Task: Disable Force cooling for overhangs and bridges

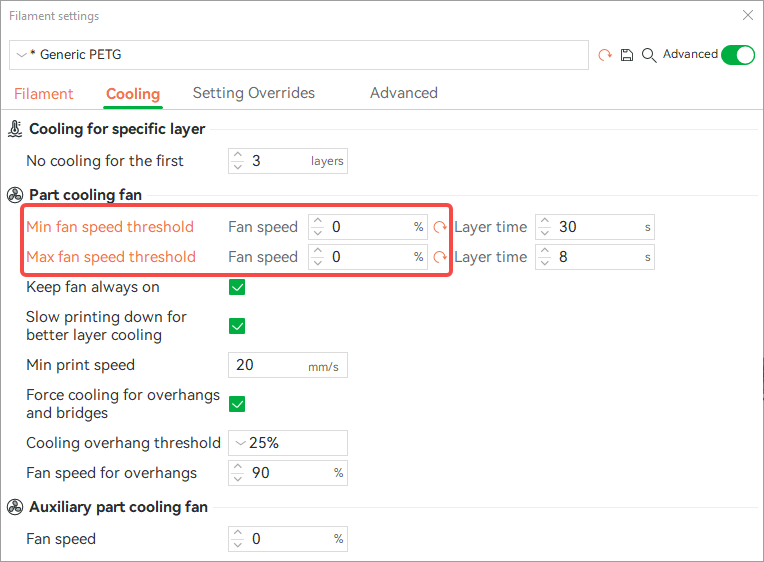Action: [237, 404]
